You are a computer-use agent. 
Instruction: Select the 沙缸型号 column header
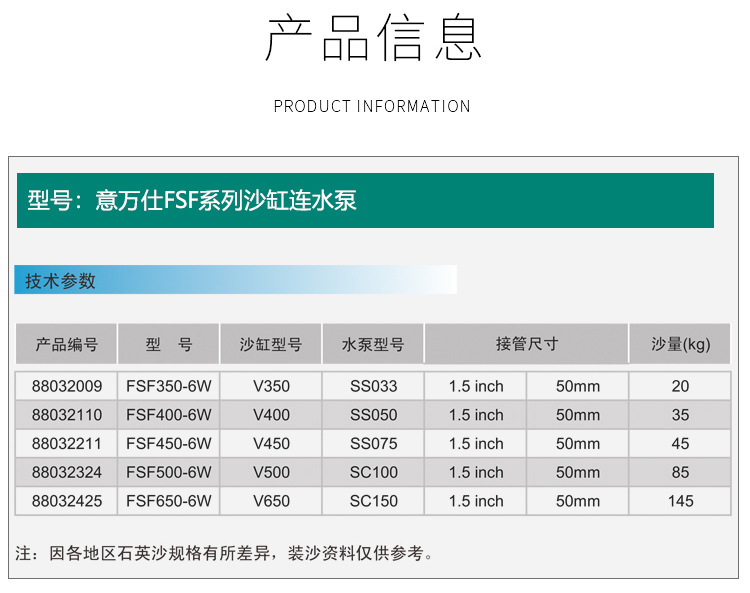click(271, 344)
